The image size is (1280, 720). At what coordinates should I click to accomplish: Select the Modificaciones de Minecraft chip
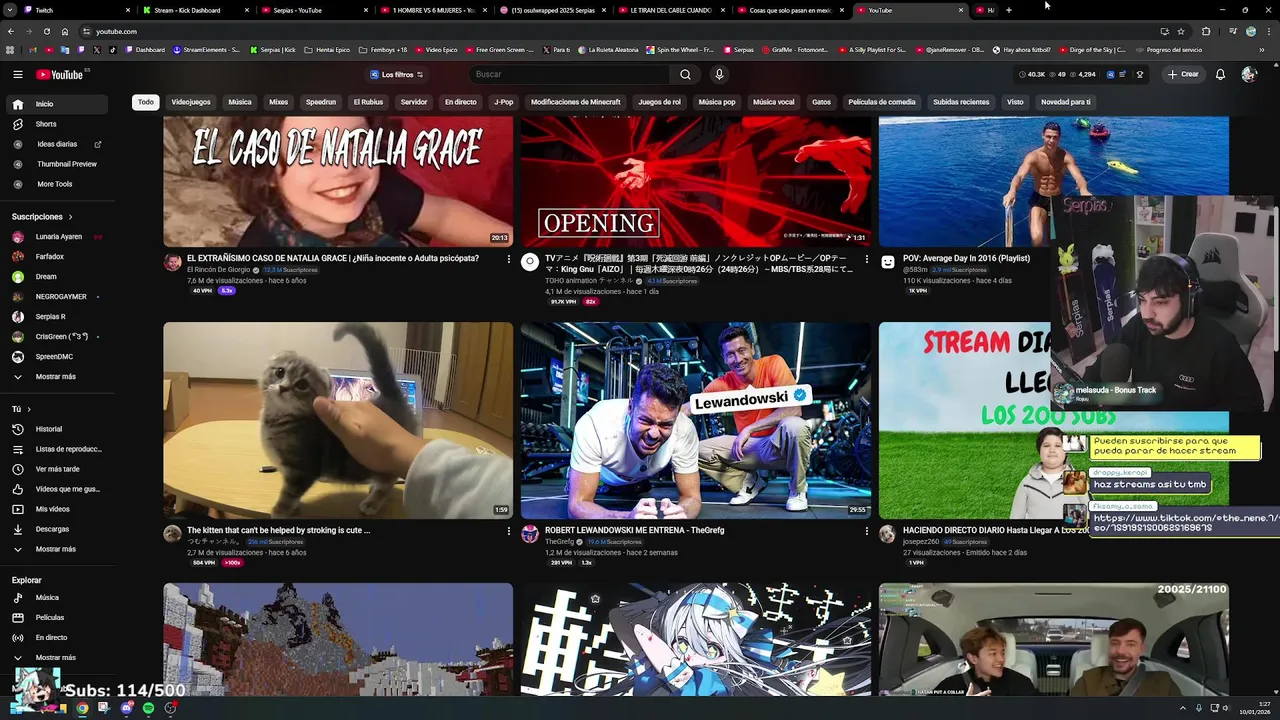pyautogui.click(x=576, y=102)
